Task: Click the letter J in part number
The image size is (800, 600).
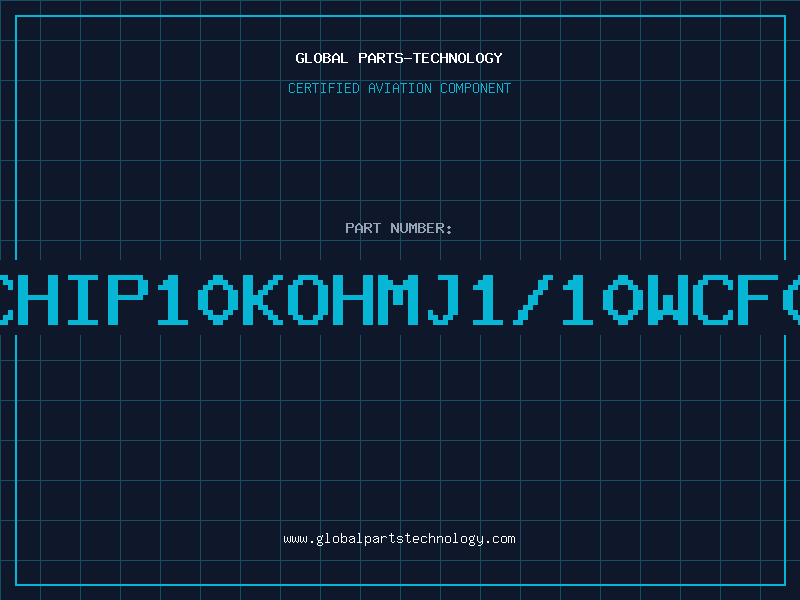Action: coord(443,299)
